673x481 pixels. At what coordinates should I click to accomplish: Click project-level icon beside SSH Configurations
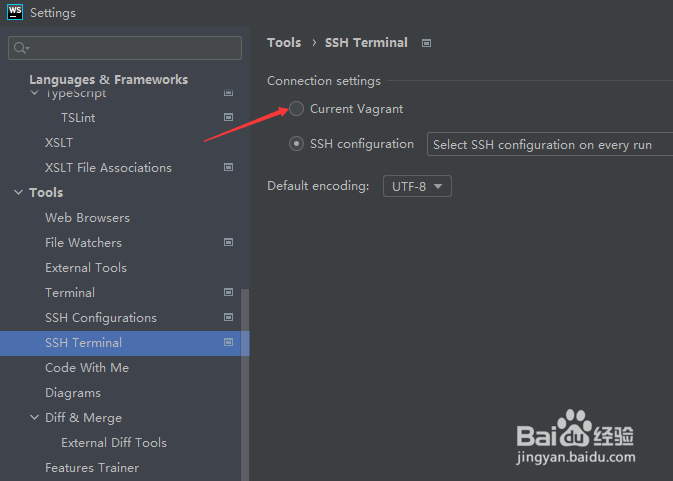coord(228,318)
